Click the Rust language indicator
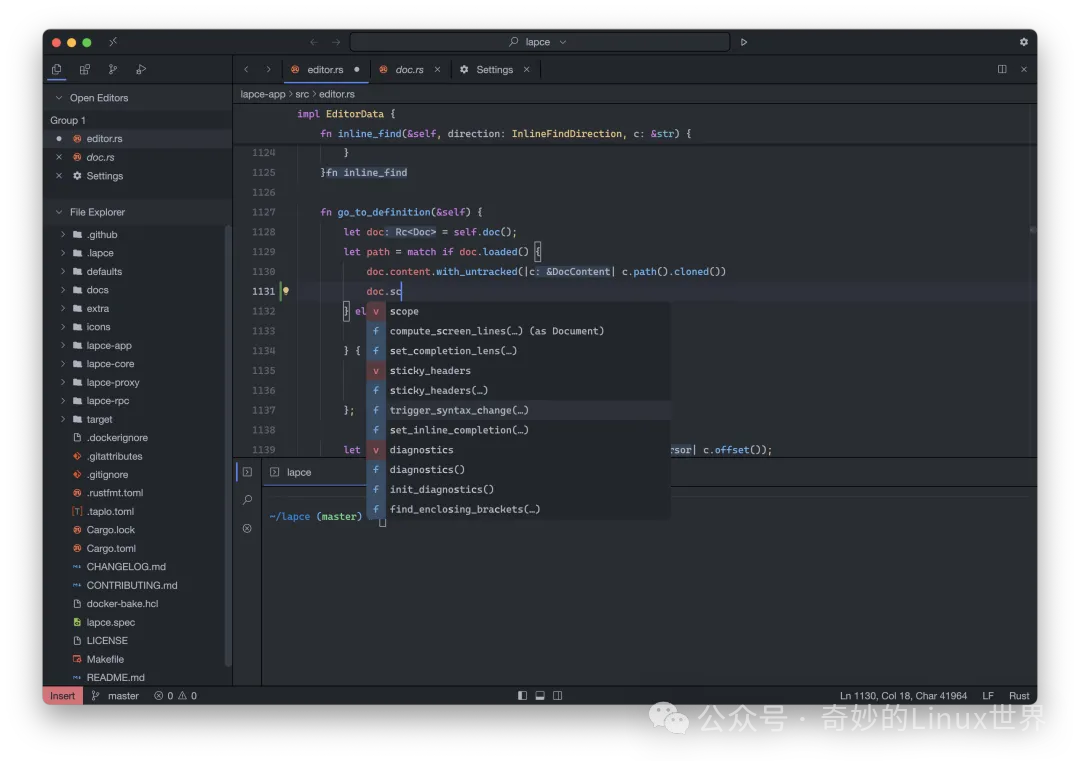The width and height of the screenshot is (1080, 761). [1019, 696]
